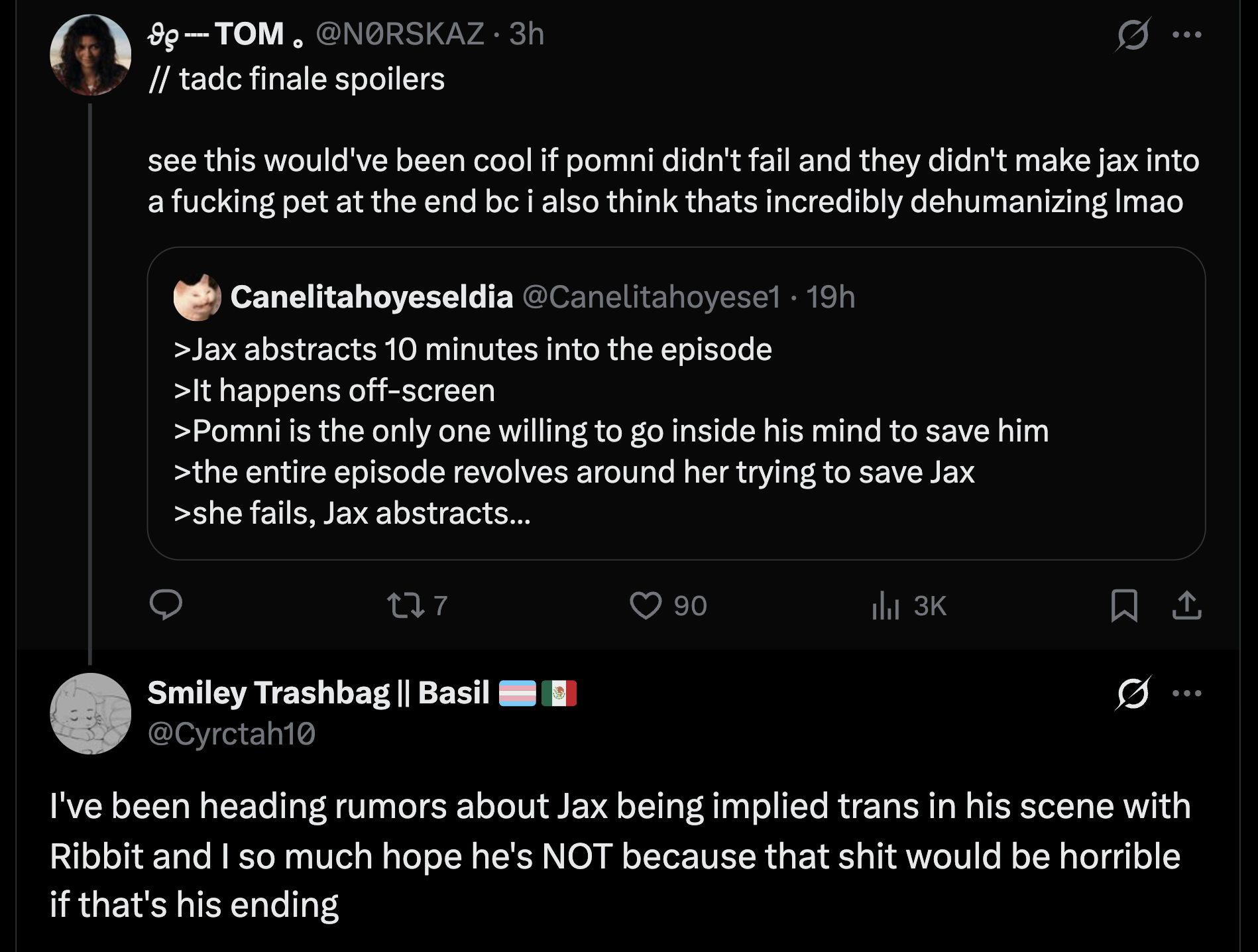Open the quoted tweet about Jax abstracting

tap(676, 403)
